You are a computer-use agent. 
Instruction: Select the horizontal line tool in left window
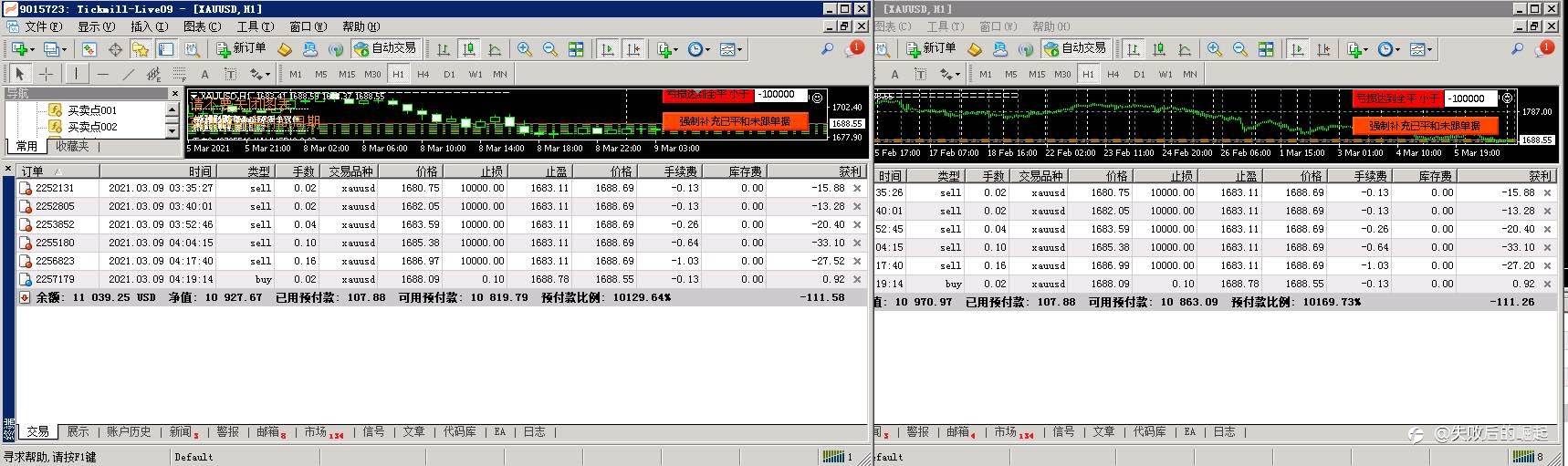tap(102, 74)
